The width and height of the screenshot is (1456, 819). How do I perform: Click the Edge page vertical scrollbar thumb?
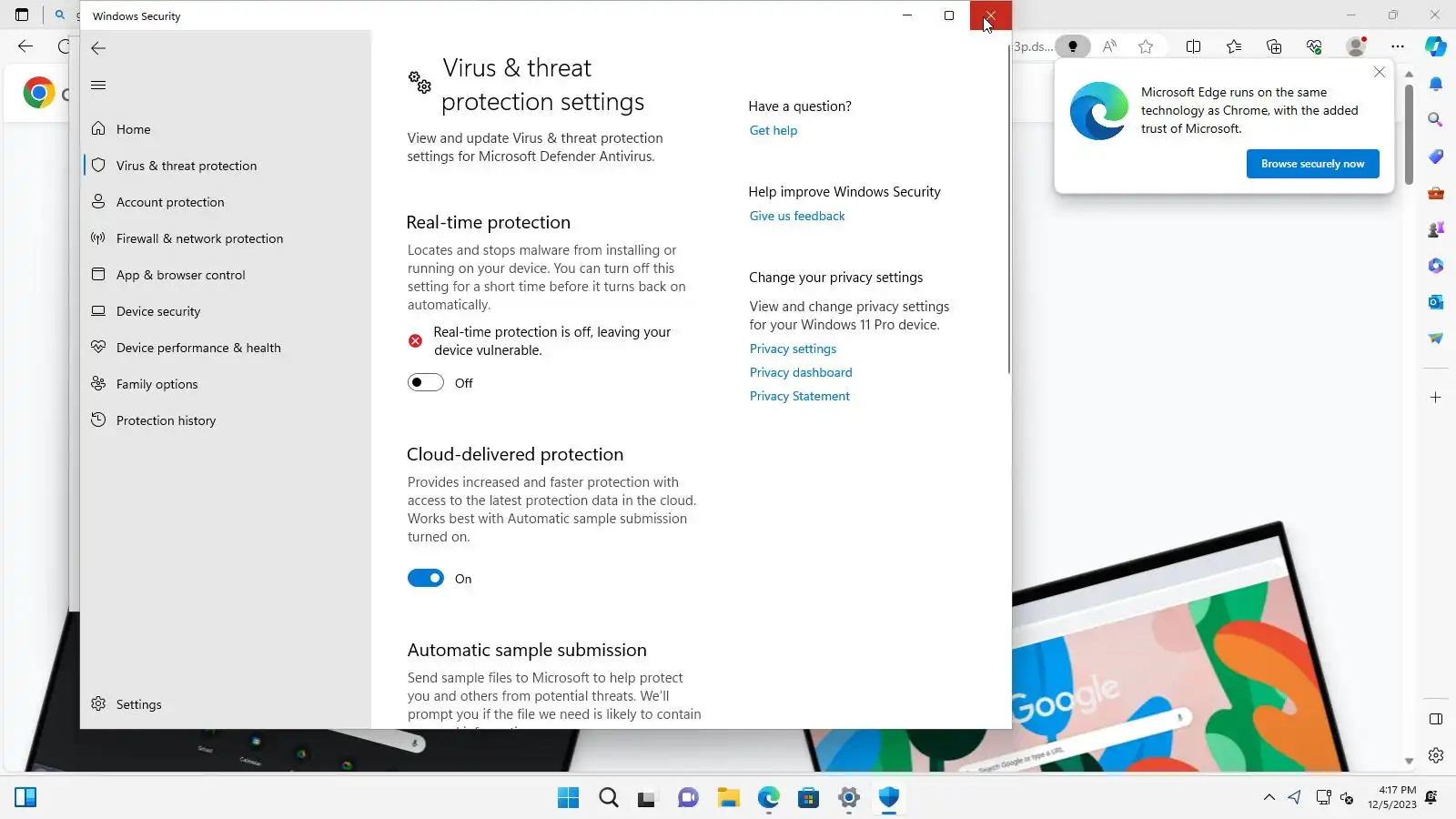coord(1409,135)
